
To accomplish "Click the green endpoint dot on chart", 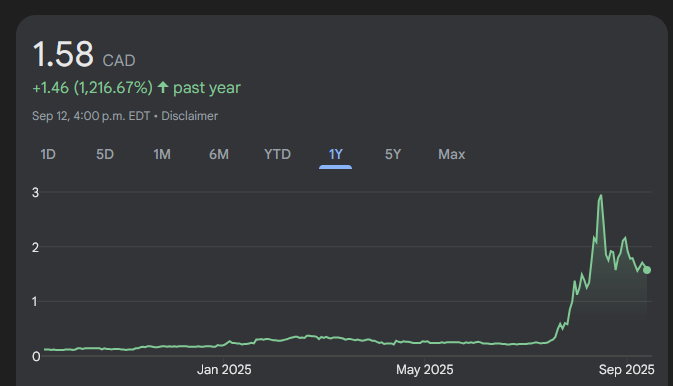I will tap(647, 270).
